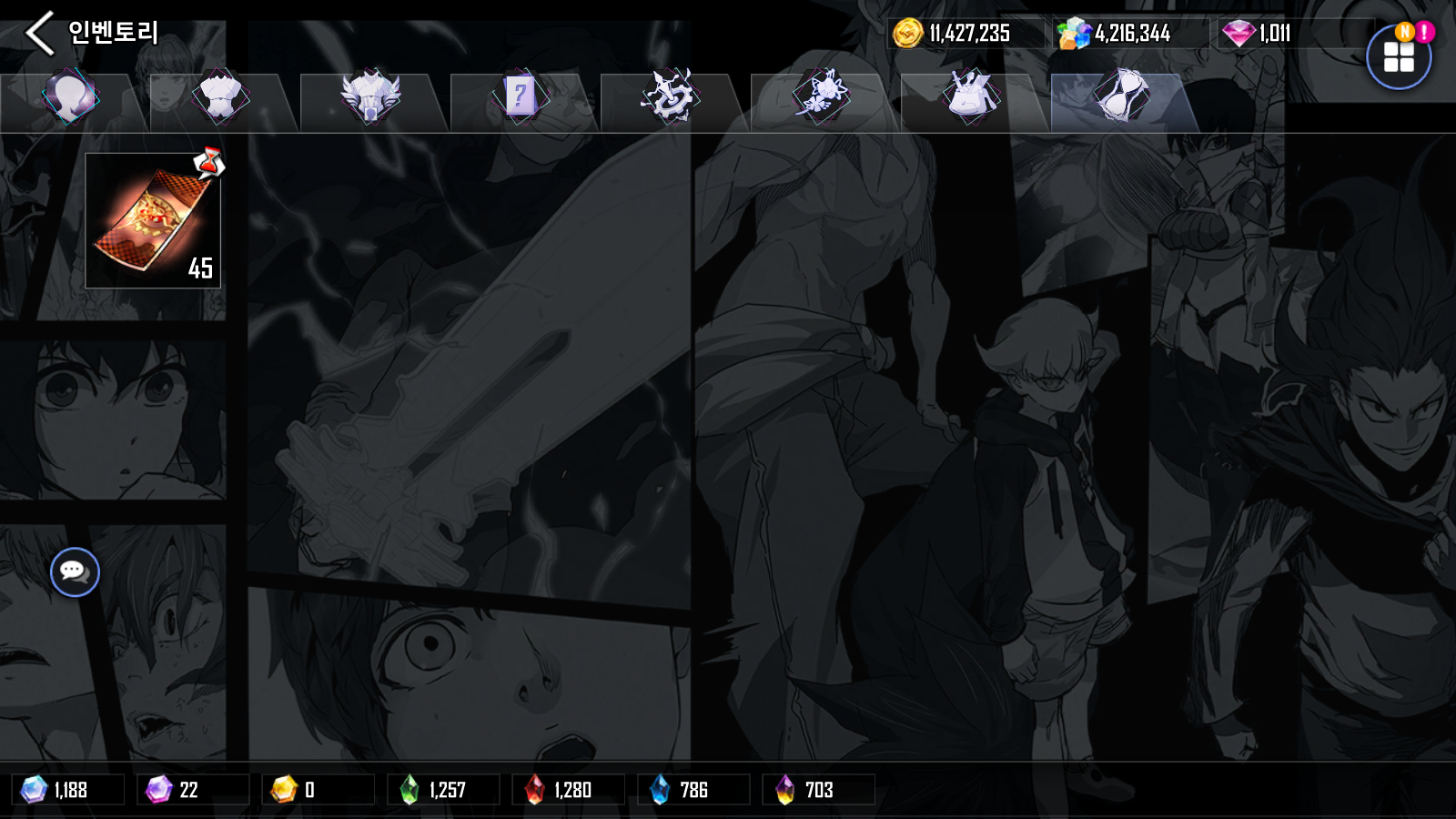Select the red ticket item with 45
The width and height of the screenshot is (1456, 819).
click(x=153, y=221)
